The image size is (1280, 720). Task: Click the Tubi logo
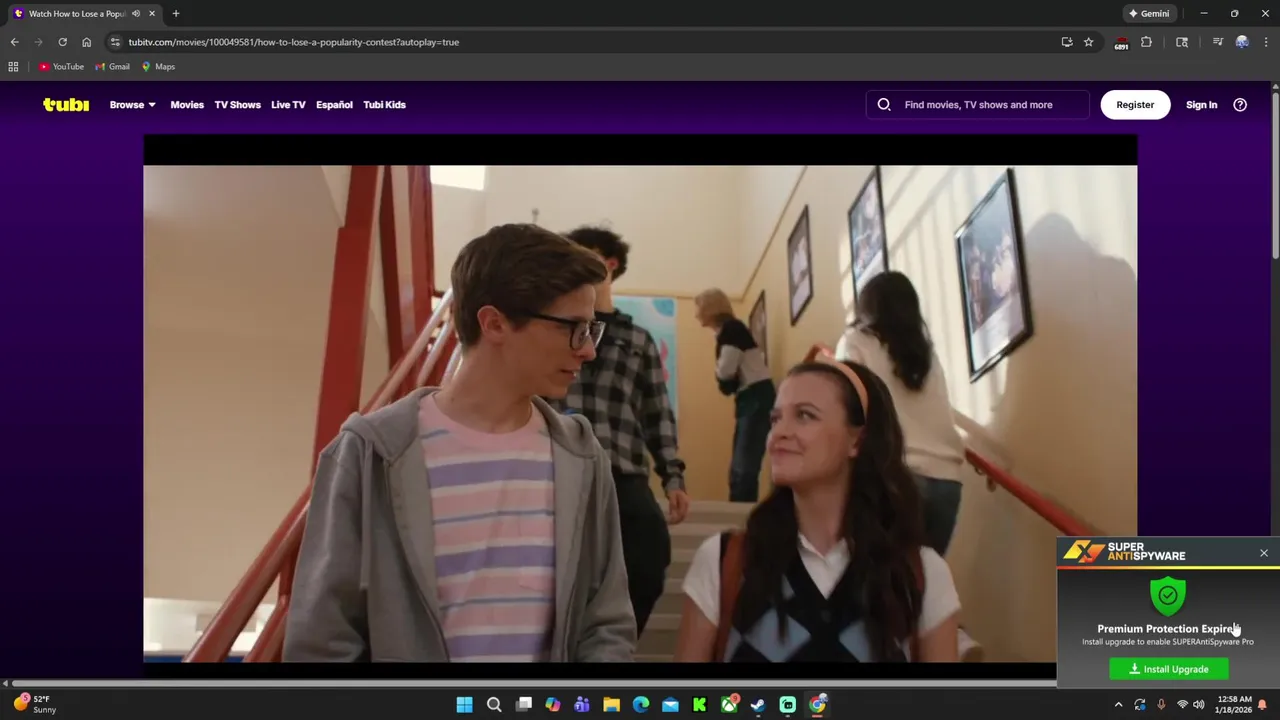tap(66, 104)
